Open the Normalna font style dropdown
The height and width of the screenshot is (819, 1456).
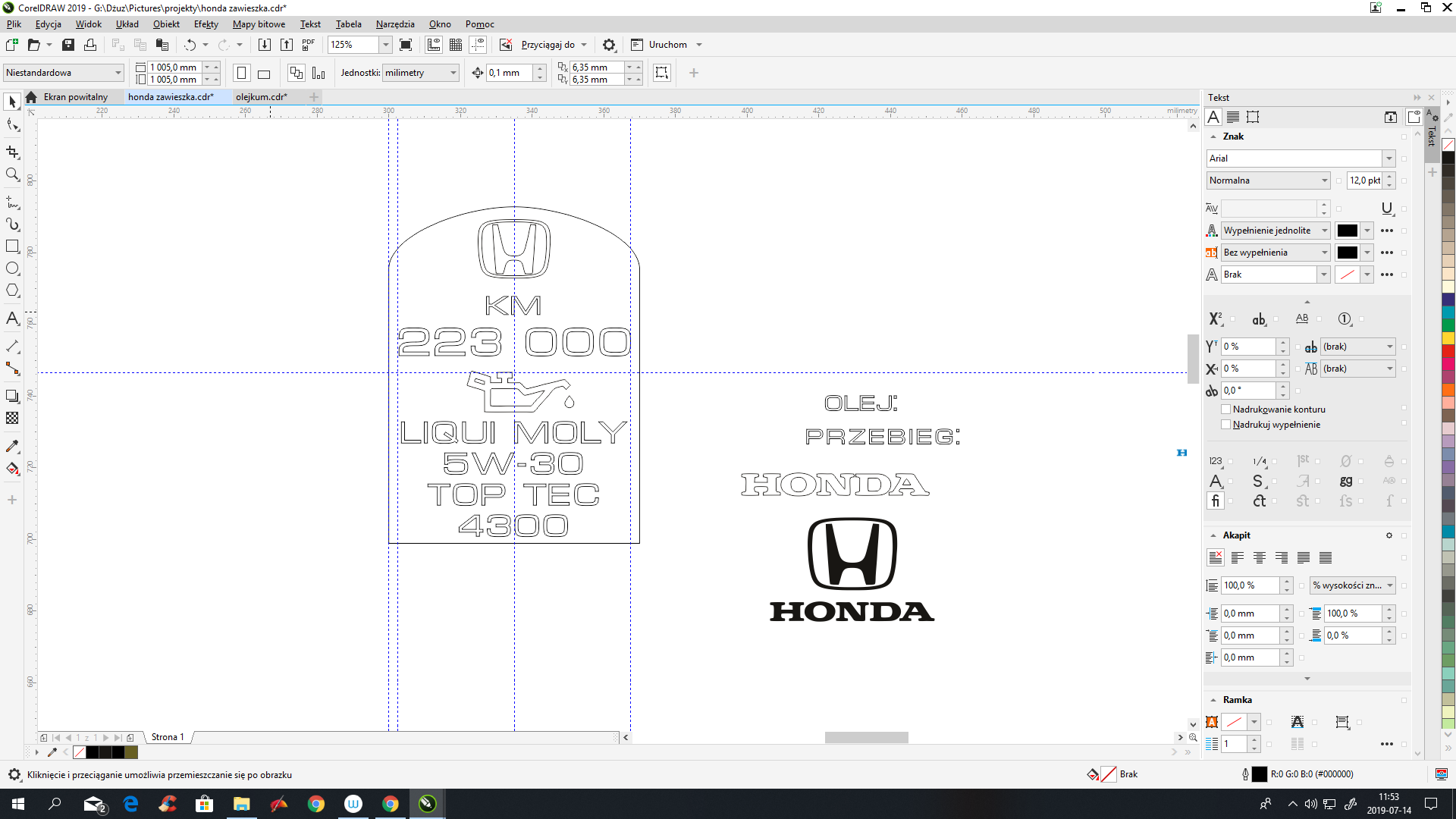(1324, 180)
